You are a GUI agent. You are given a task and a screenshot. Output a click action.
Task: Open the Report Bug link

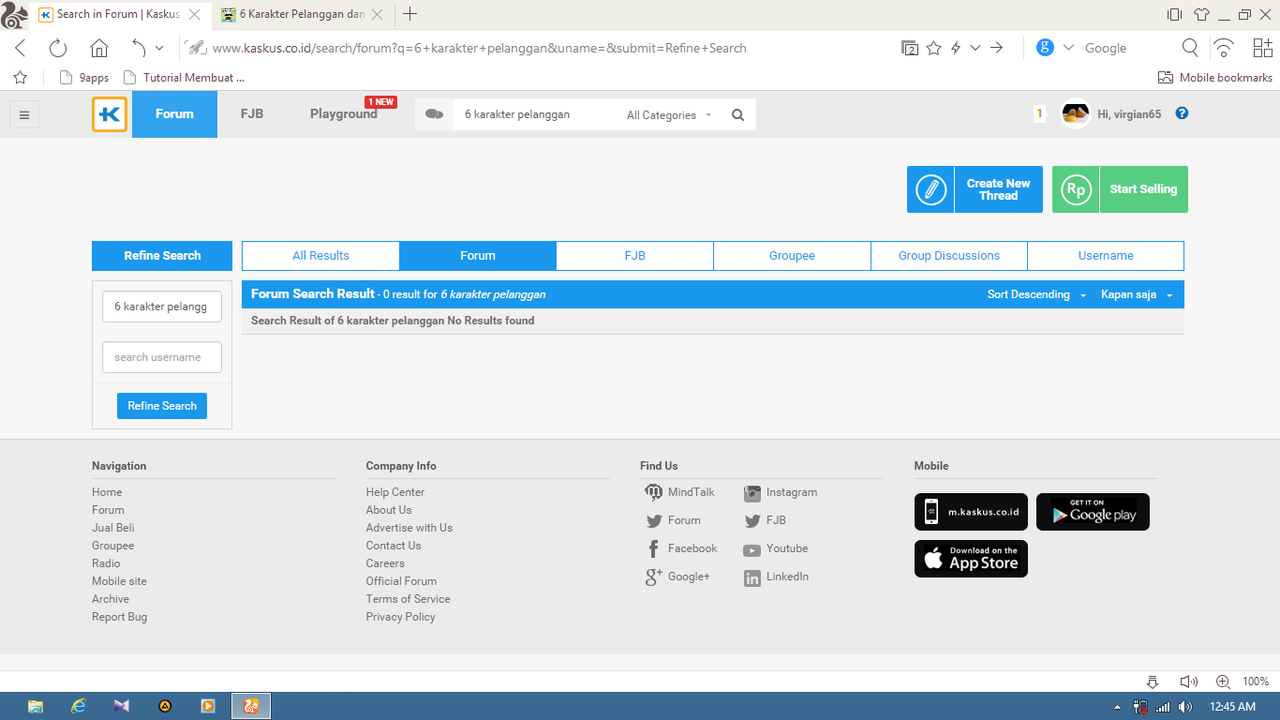119,617
